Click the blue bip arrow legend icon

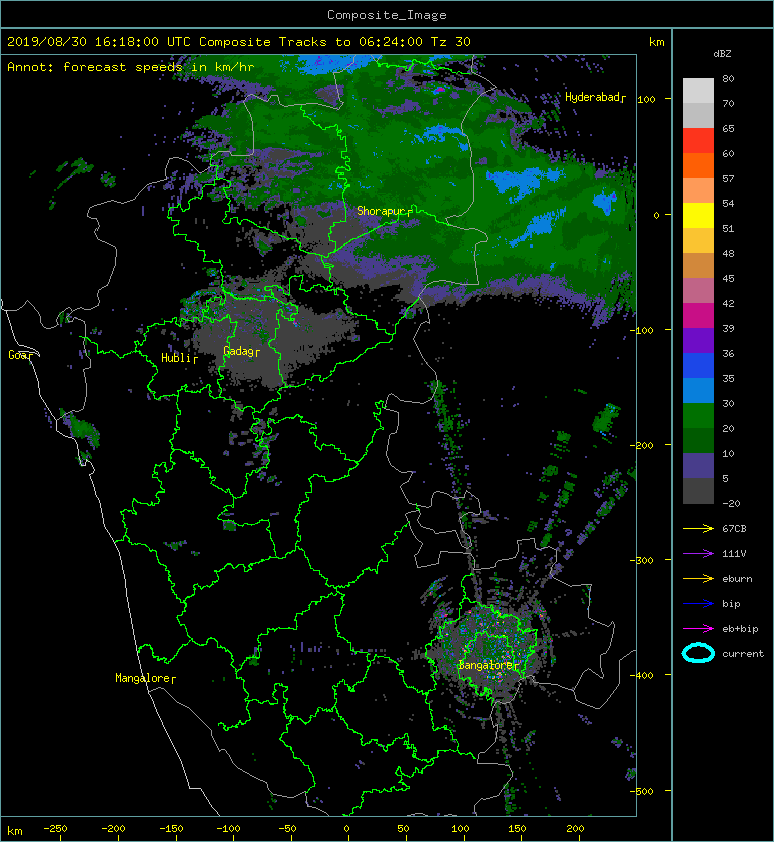point(698,604)
